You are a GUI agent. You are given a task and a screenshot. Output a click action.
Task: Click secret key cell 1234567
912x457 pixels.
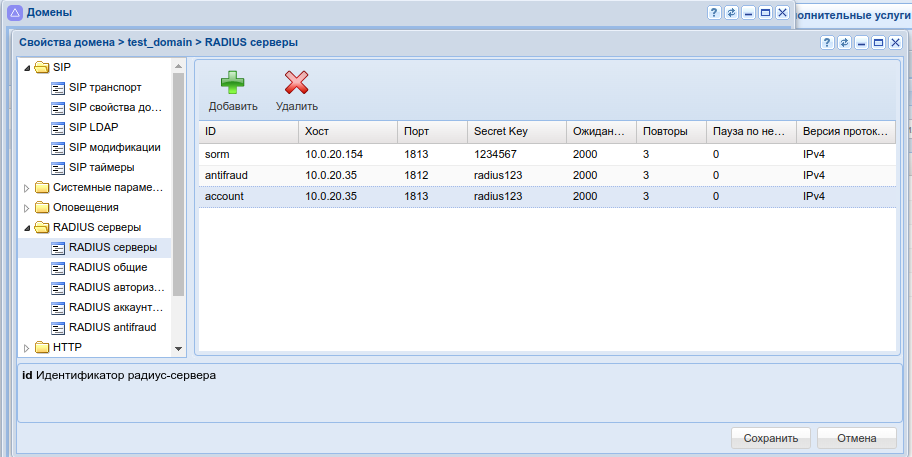point(495,154)
